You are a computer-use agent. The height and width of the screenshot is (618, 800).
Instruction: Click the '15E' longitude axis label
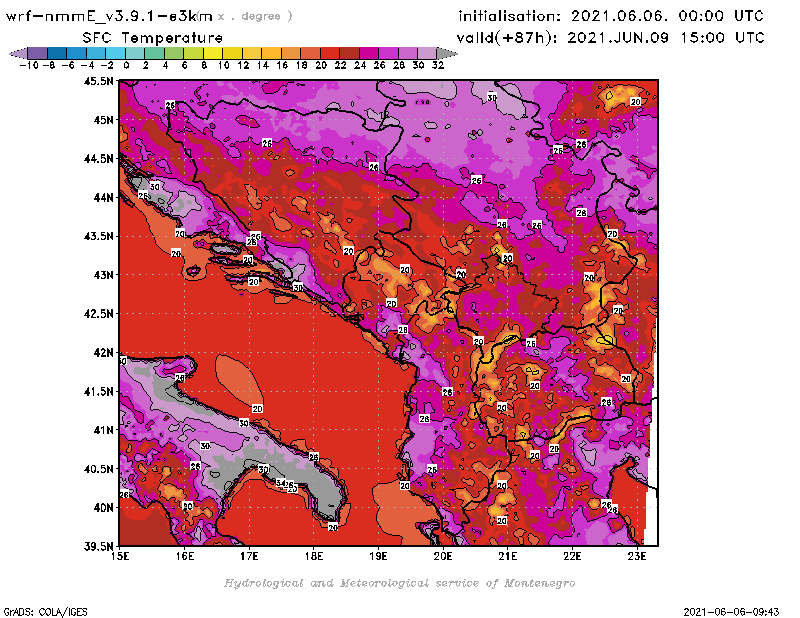tap(120, 556)
